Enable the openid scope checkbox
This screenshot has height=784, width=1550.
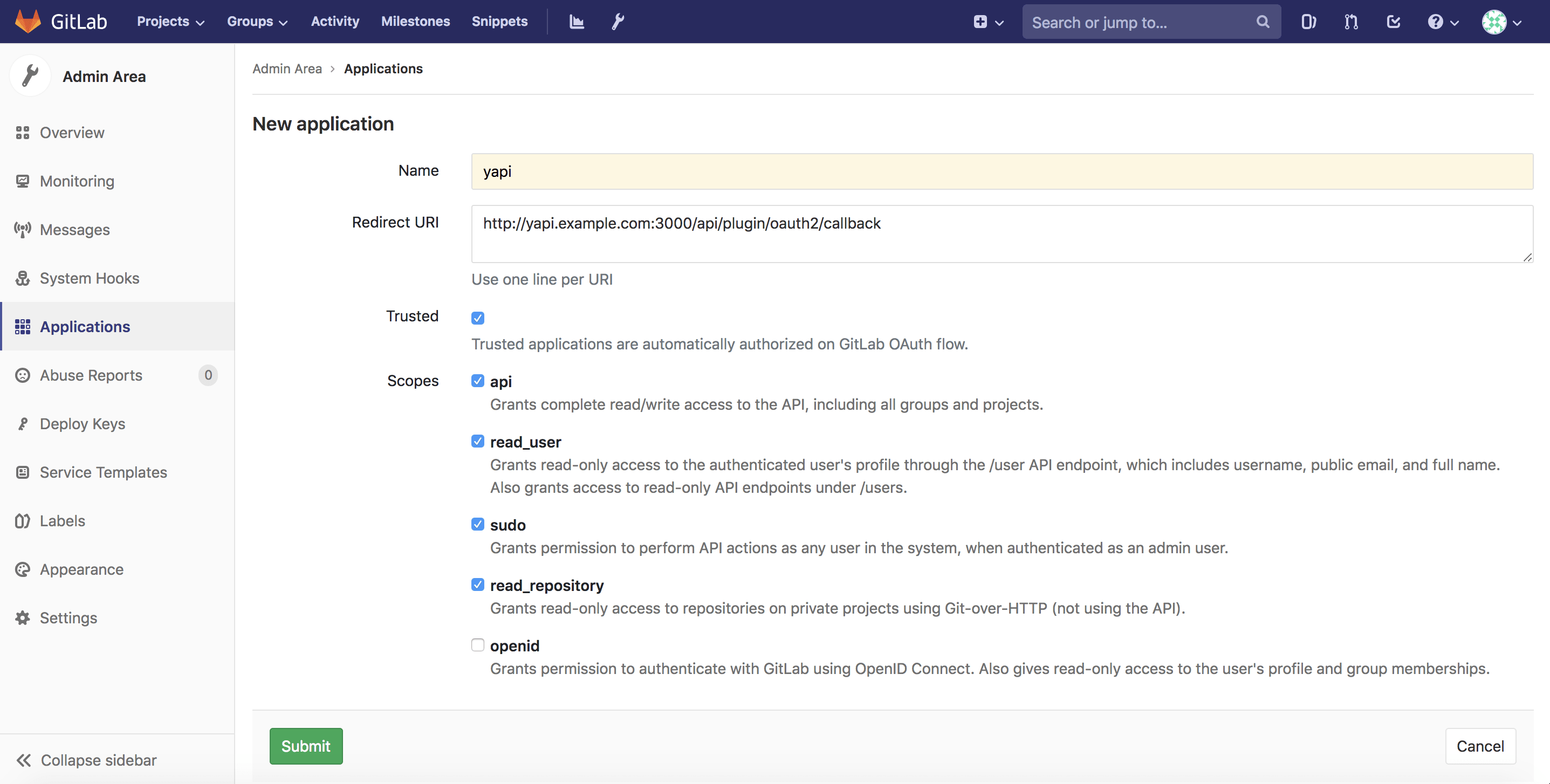(x=478, y=644)
